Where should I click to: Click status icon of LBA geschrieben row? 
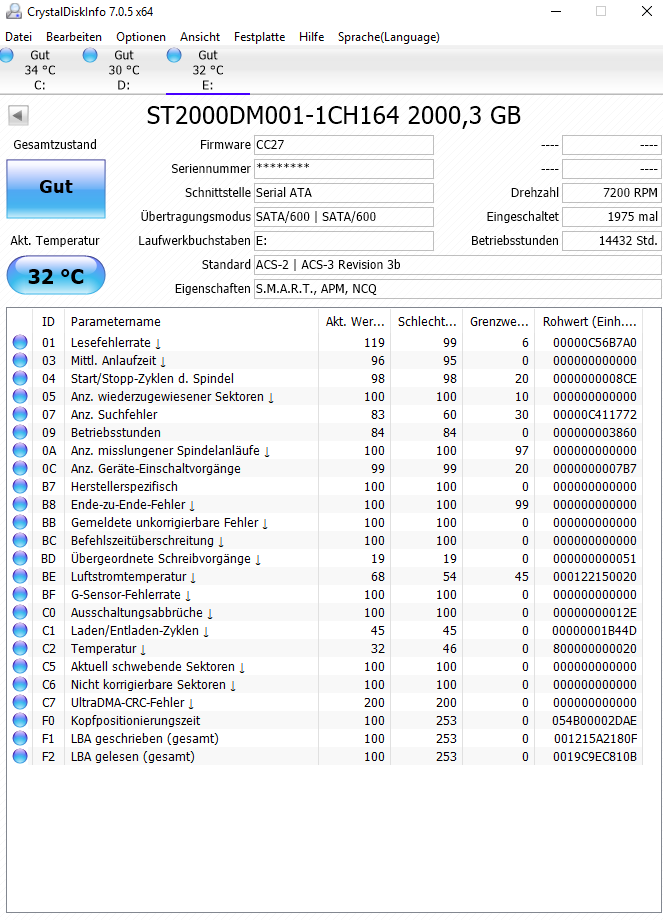20,738
